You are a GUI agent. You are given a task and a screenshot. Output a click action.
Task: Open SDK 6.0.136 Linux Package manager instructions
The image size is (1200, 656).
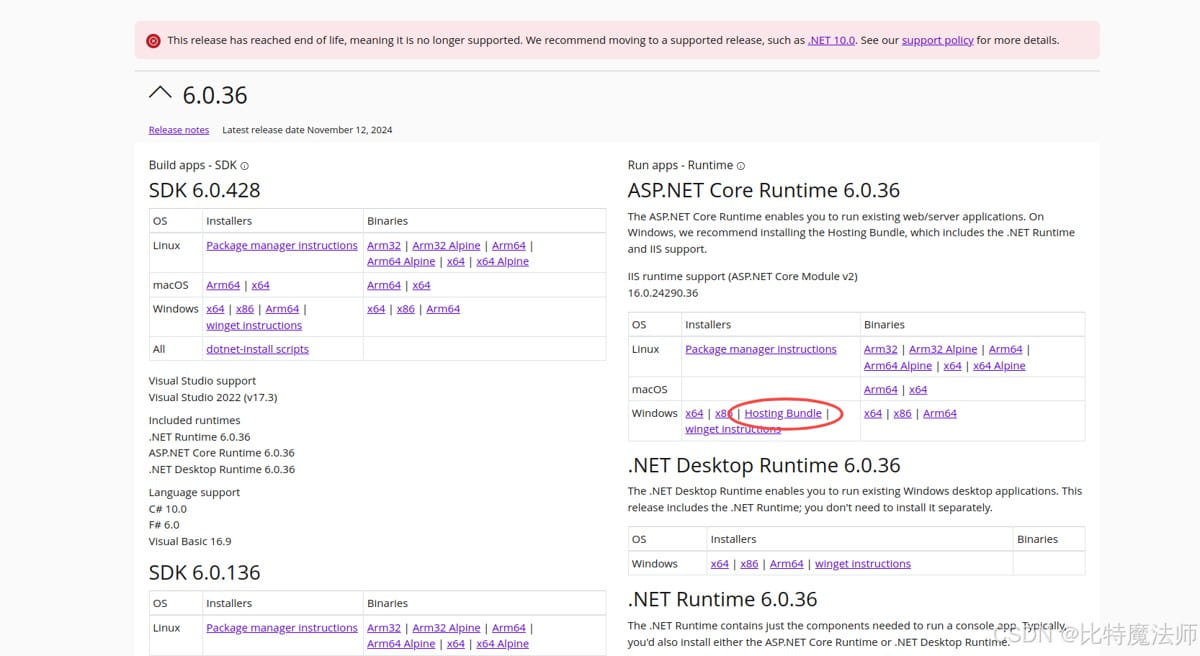click(x=281, y=628)
